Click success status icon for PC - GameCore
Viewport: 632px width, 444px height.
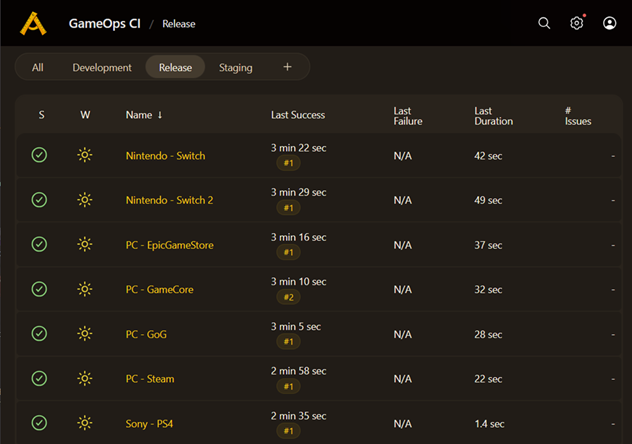click(x=39, y=289)
